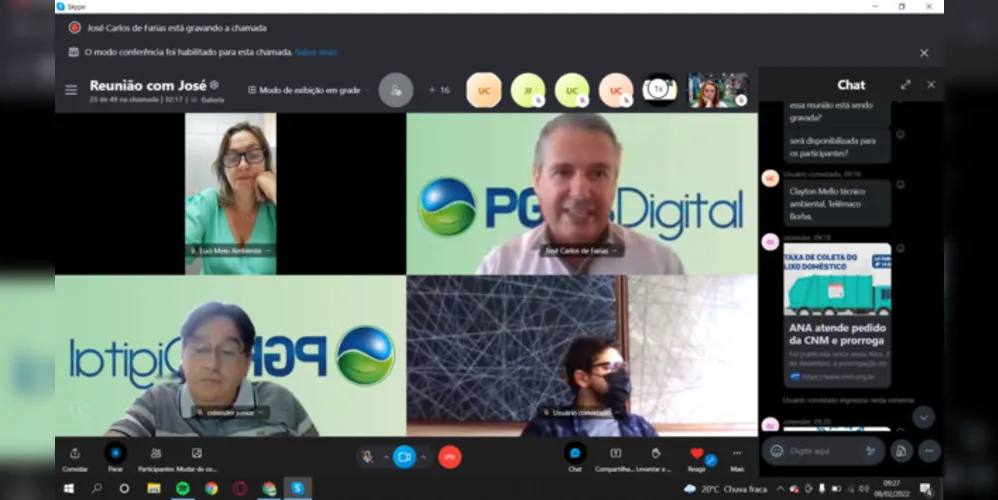Open the hamburger menu beside the meeting title
The width and height of the screenshot is (998, 500).
click(x=71, y=90)
